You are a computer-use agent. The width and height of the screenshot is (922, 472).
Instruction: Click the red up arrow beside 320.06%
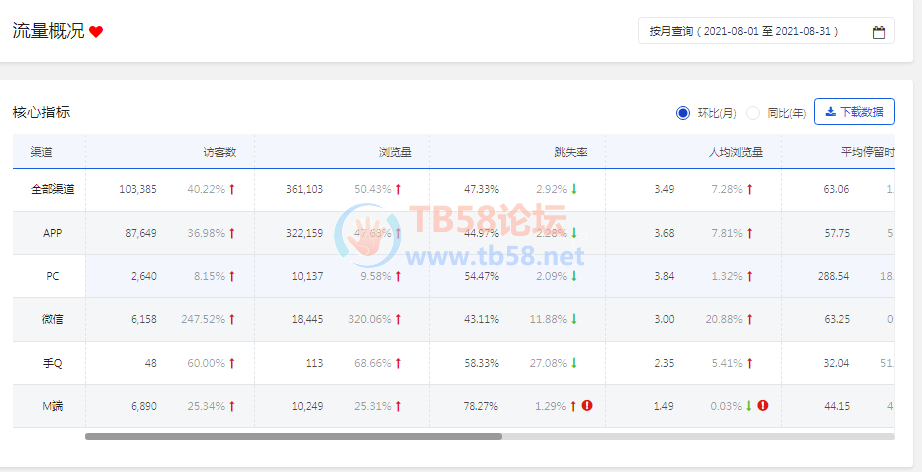click(398, 319)
